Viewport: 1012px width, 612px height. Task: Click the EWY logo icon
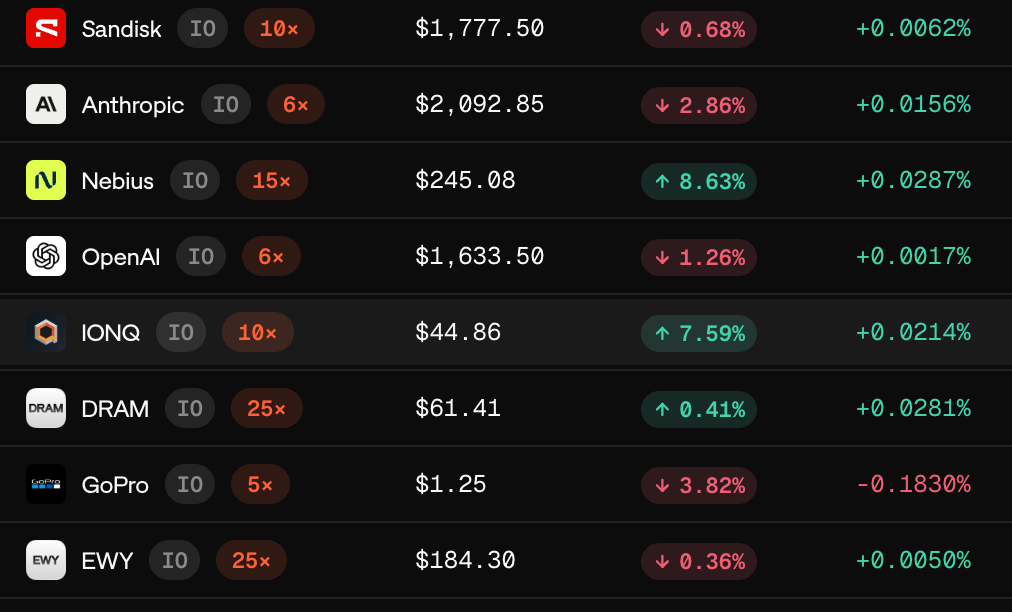[x=46, y=560]
